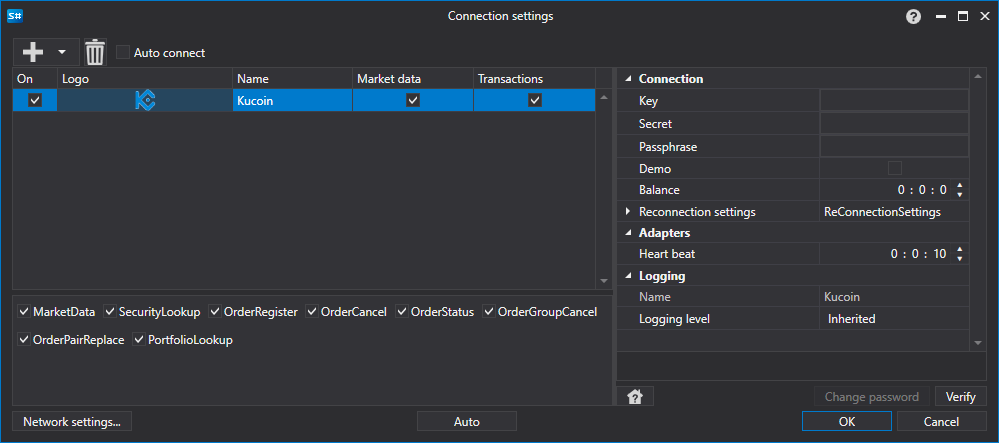Minimize the Connection settings window
This screenshot has height=443, width=999.
[940, 17]
